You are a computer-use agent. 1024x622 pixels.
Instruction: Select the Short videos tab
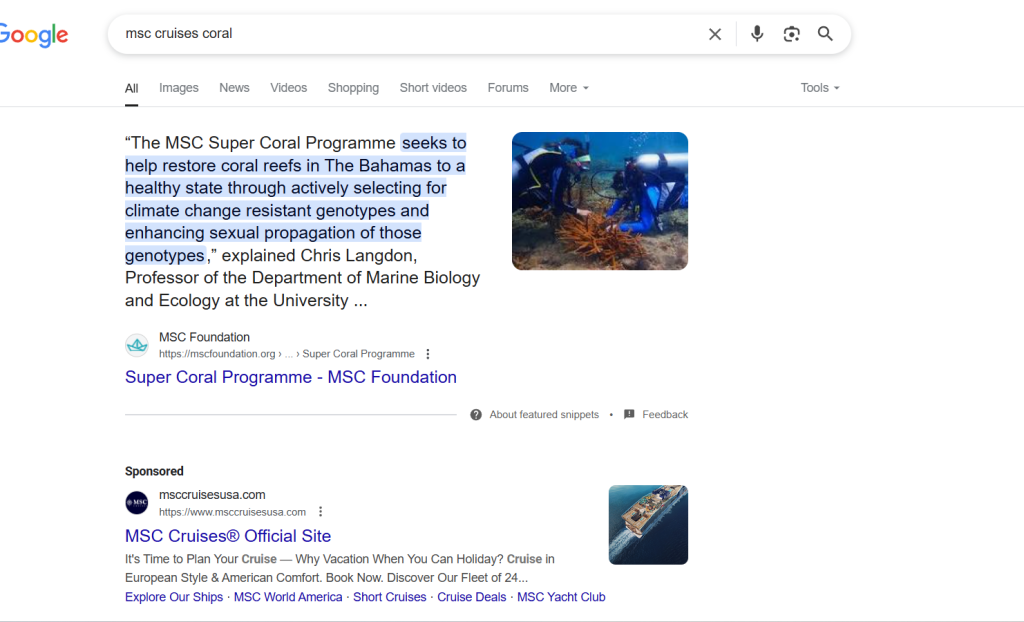(x=433, y=88)
